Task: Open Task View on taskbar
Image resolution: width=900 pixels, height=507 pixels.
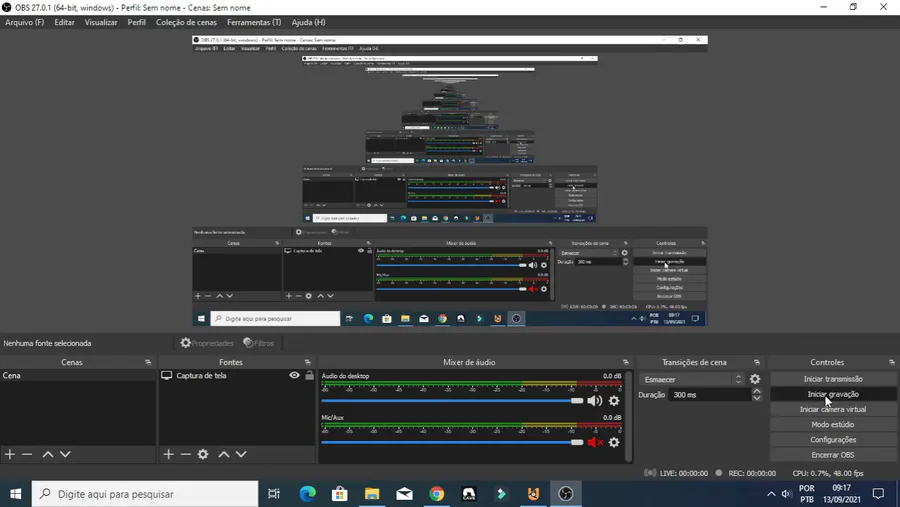Action: click(274, 494)
